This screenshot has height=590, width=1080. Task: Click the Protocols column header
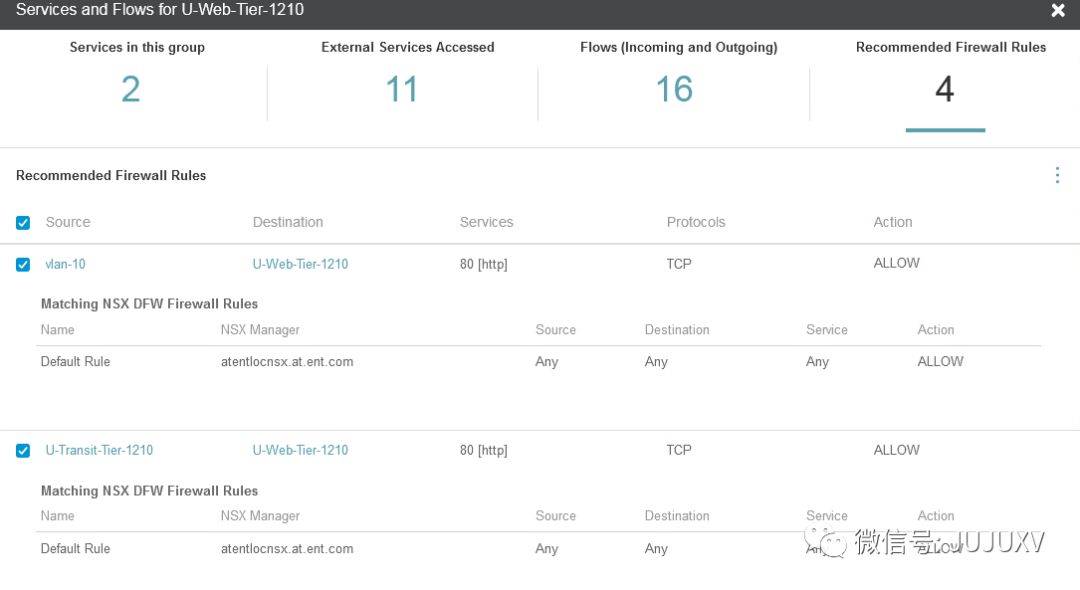pos(696,222)
